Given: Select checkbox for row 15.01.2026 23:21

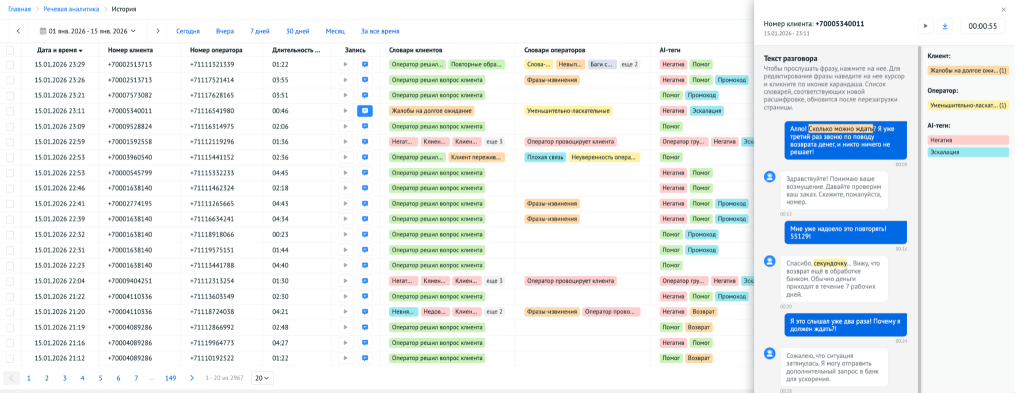Looking at the screenshot, I should pos(10,96).
